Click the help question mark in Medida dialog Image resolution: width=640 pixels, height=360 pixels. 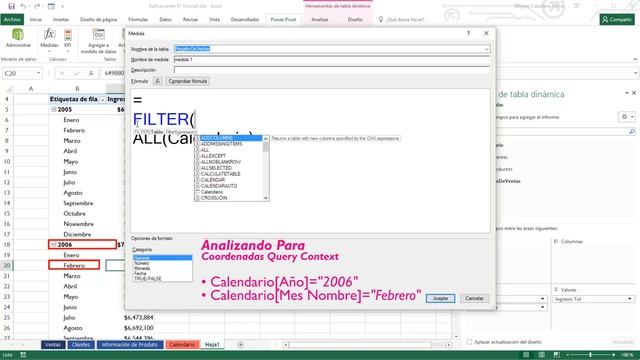(x=468, y=33)
